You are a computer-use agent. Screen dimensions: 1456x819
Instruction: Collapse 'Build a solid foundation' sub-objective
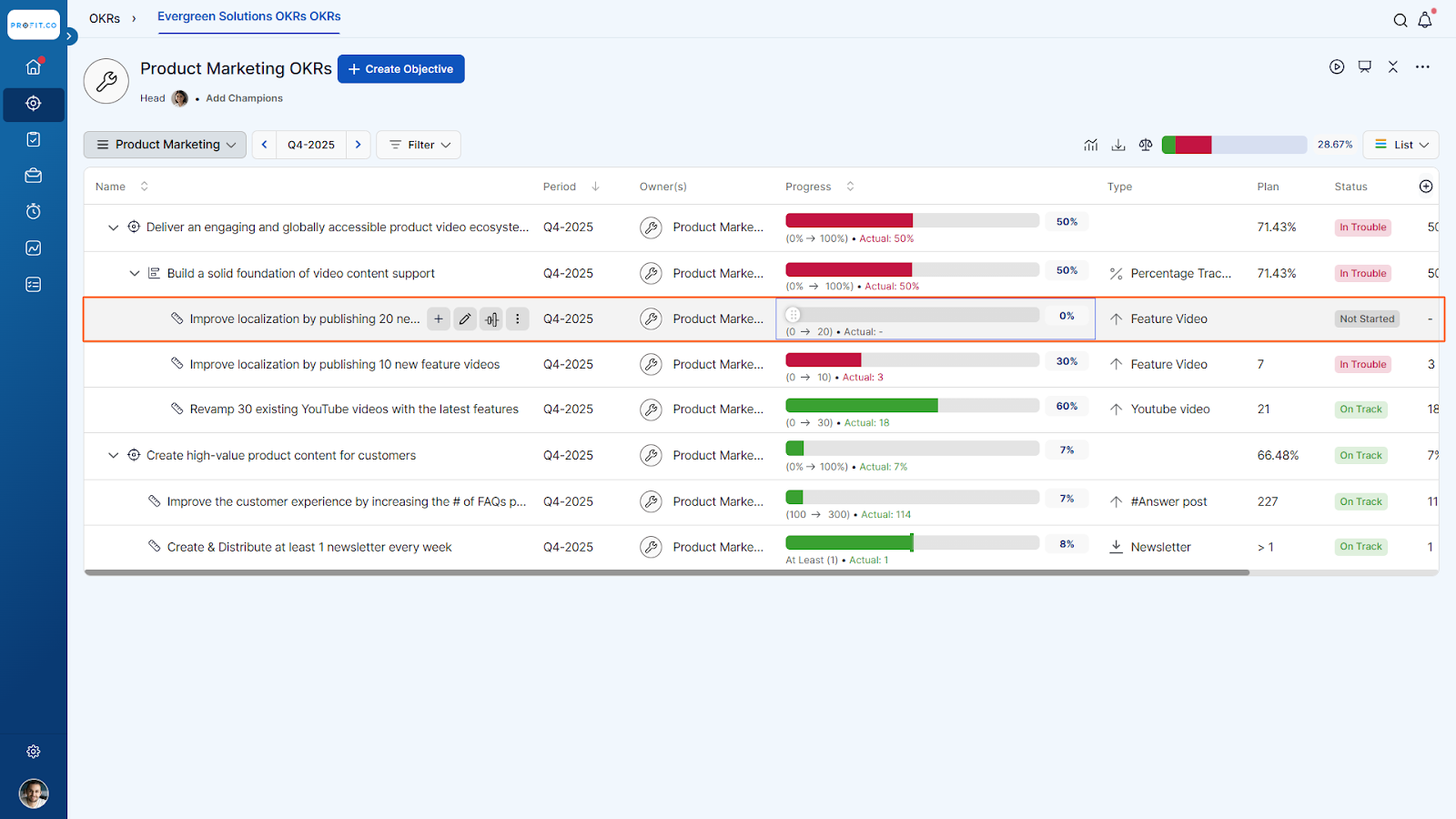pos(135,273)
